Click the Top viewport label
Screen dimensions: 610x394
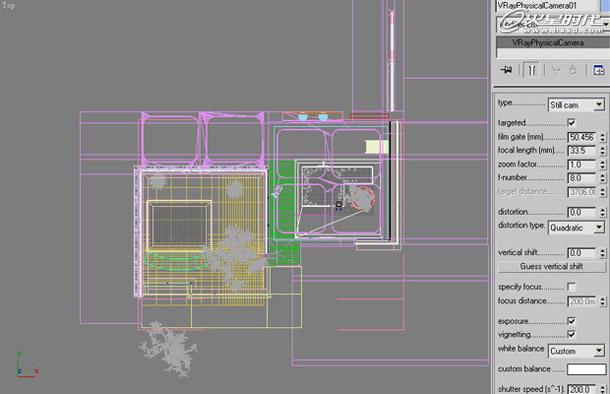pos(9,5)
